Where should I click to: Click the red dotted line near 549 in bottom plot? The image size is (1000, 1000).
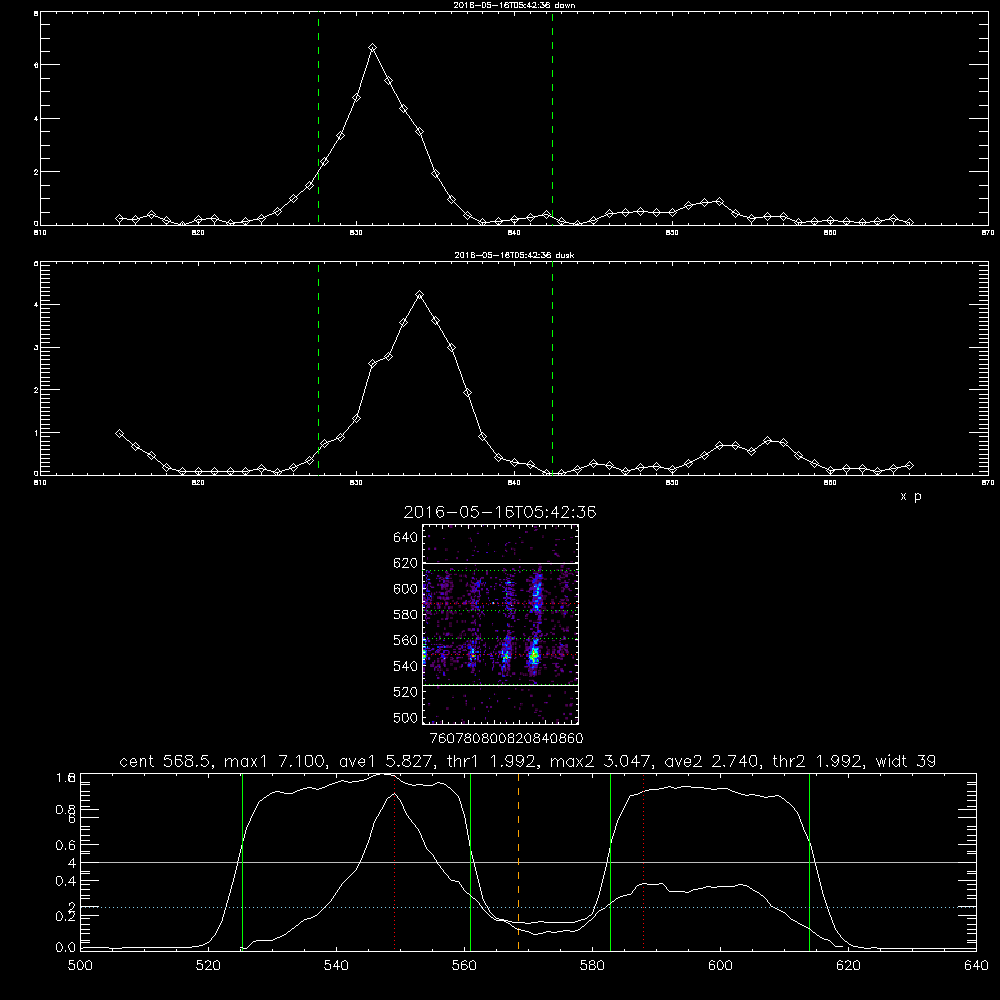[x=395, y=861]
